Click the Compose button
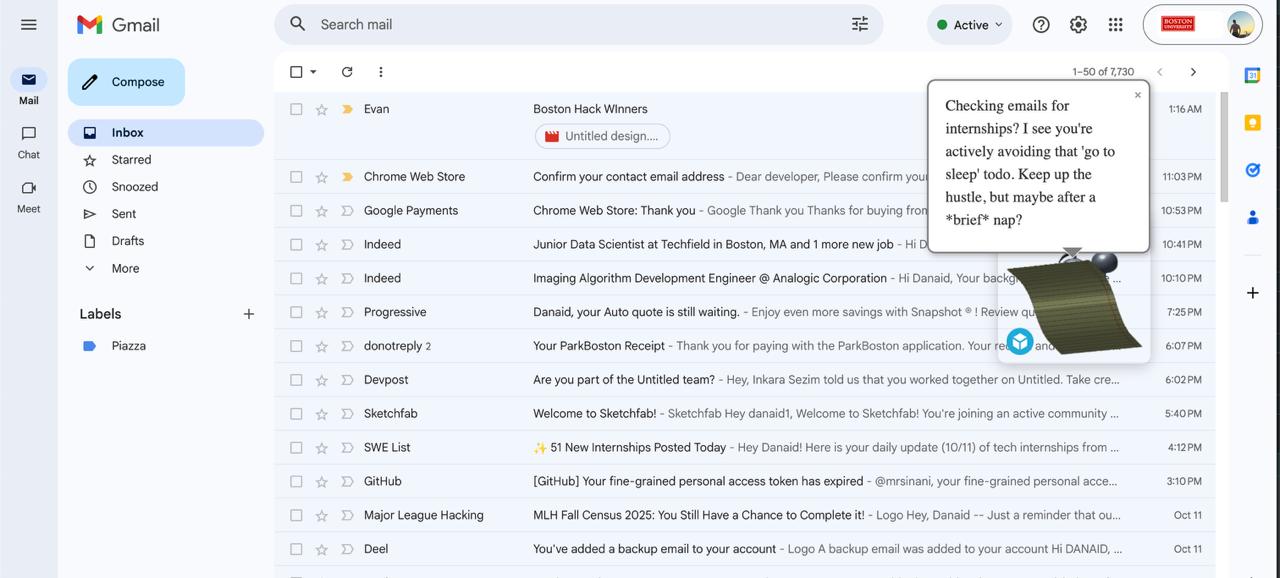The image size is (1280, 578). 126,82
